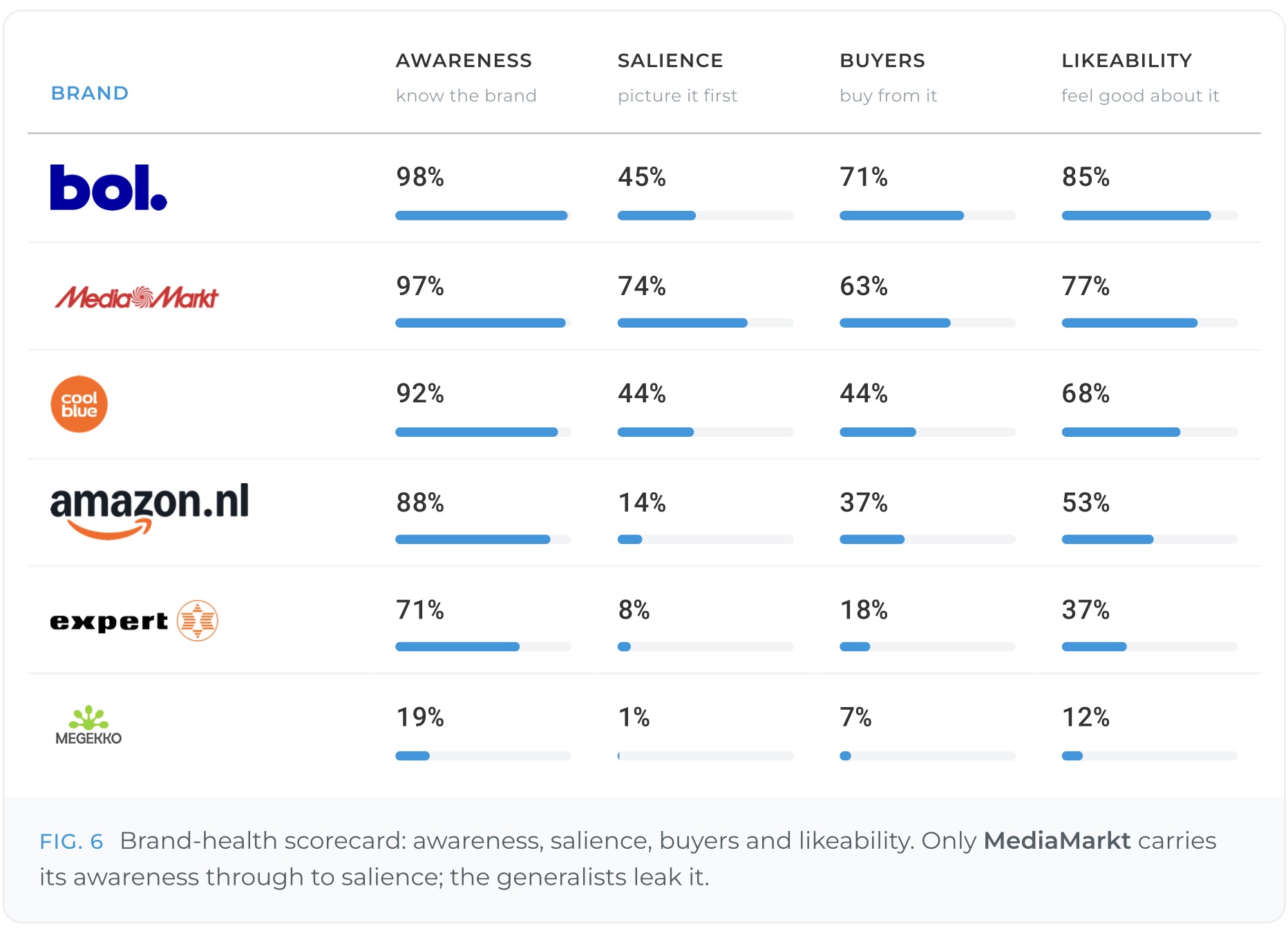The width and height of the screenshot is (1288, 929).
Task: Select the orange Coolblue logo
Action: coord(79,404)
